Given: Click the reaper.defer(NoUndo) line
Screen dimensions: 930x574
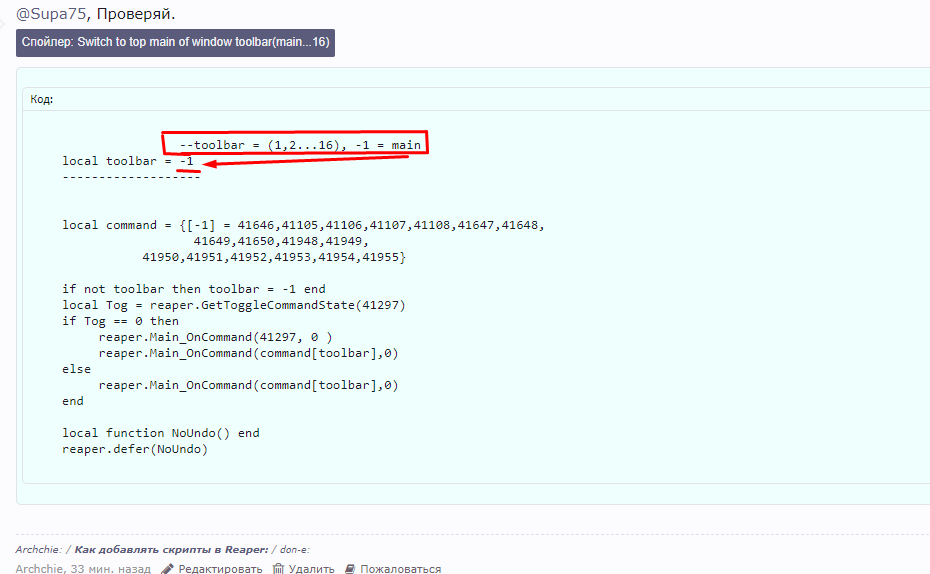Looking at the screenshot, I should [x=135, y=449].
